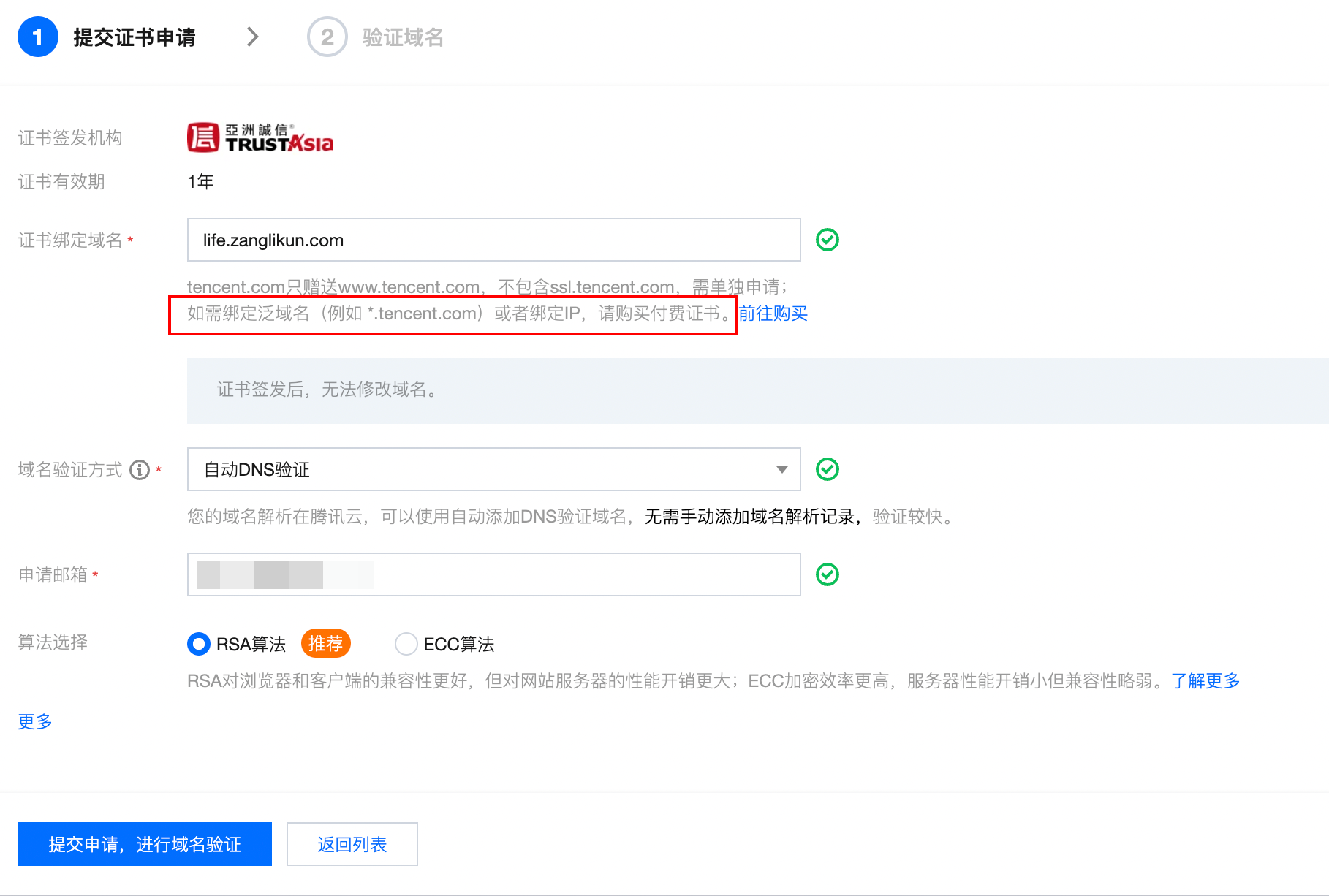Expand the 更多 options link
Image resolution: width=1329 pixels, height=896 pixels.
click(35, 721)
